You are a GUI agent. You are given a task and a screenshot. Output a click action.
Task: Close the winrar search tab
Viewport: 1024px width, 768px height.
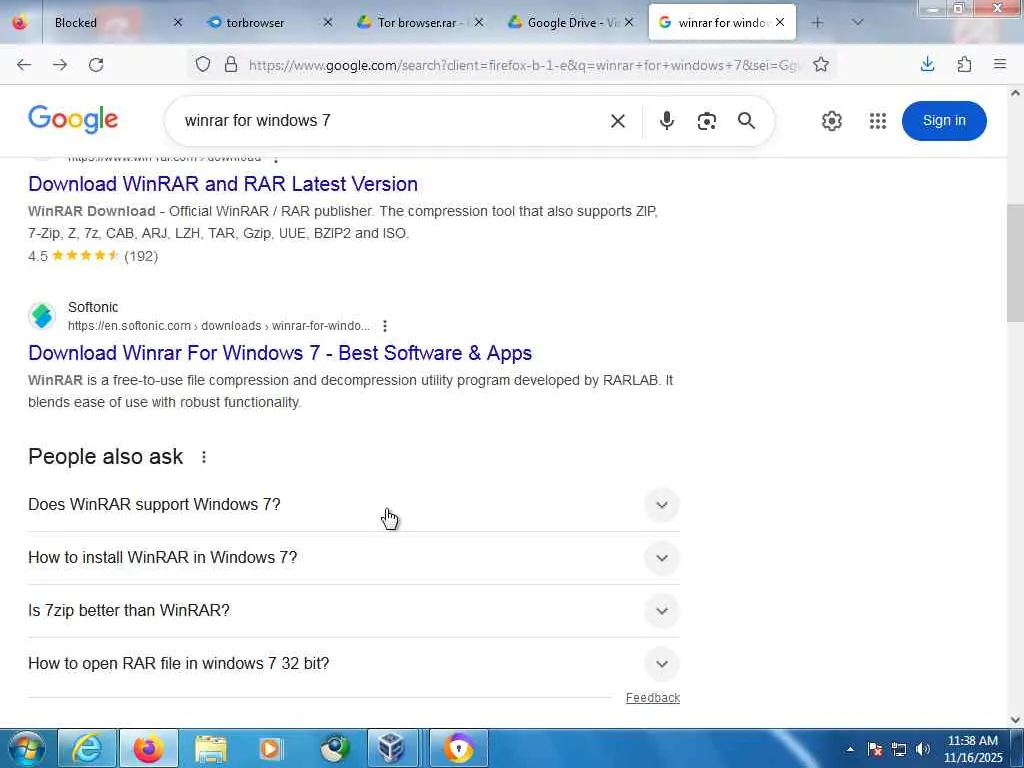click(780, 22)
